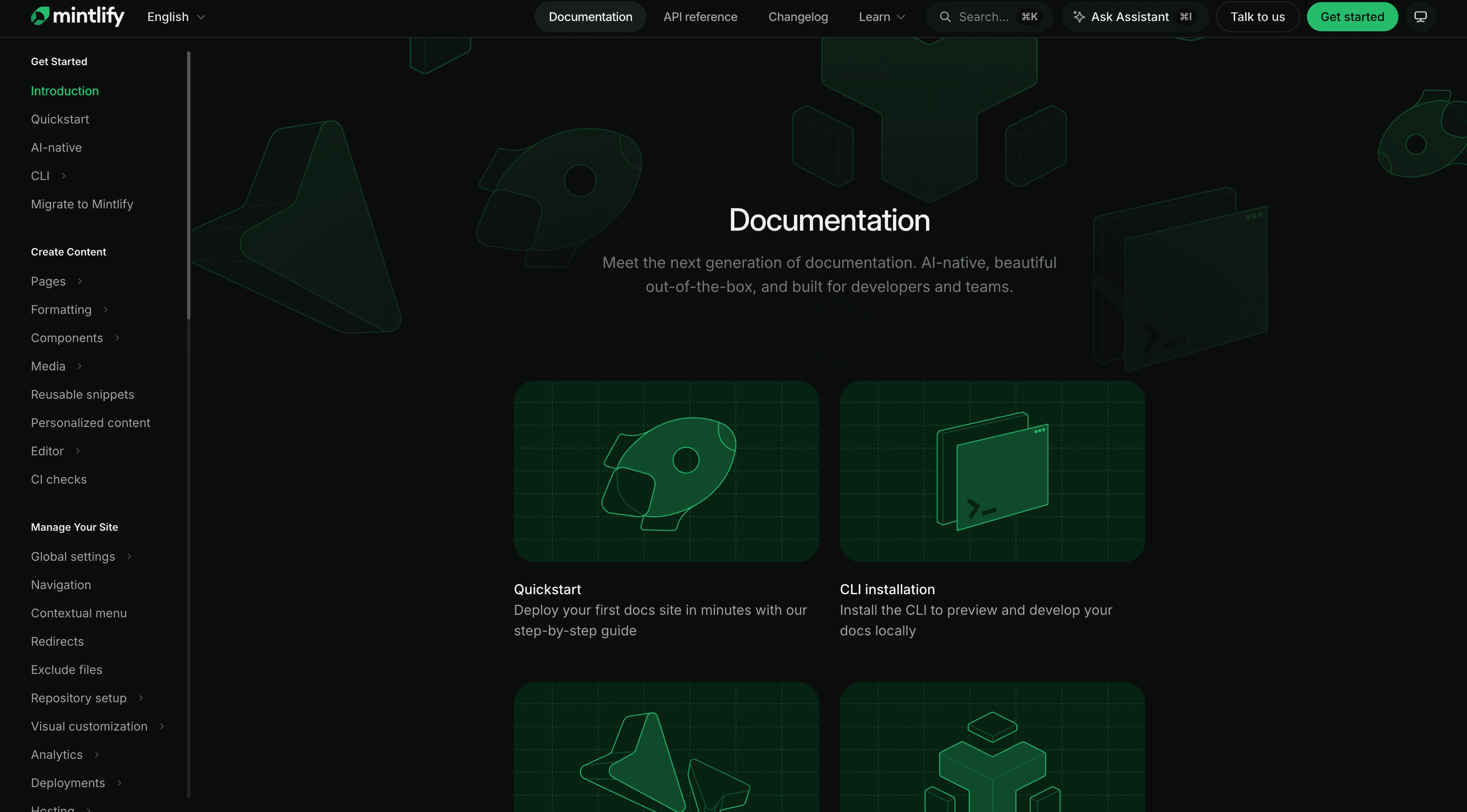Image resolution: width=1467 pixels, height=812 pixels.
Task: Expand the Editor sidebar group
Action: coord(55,451)
